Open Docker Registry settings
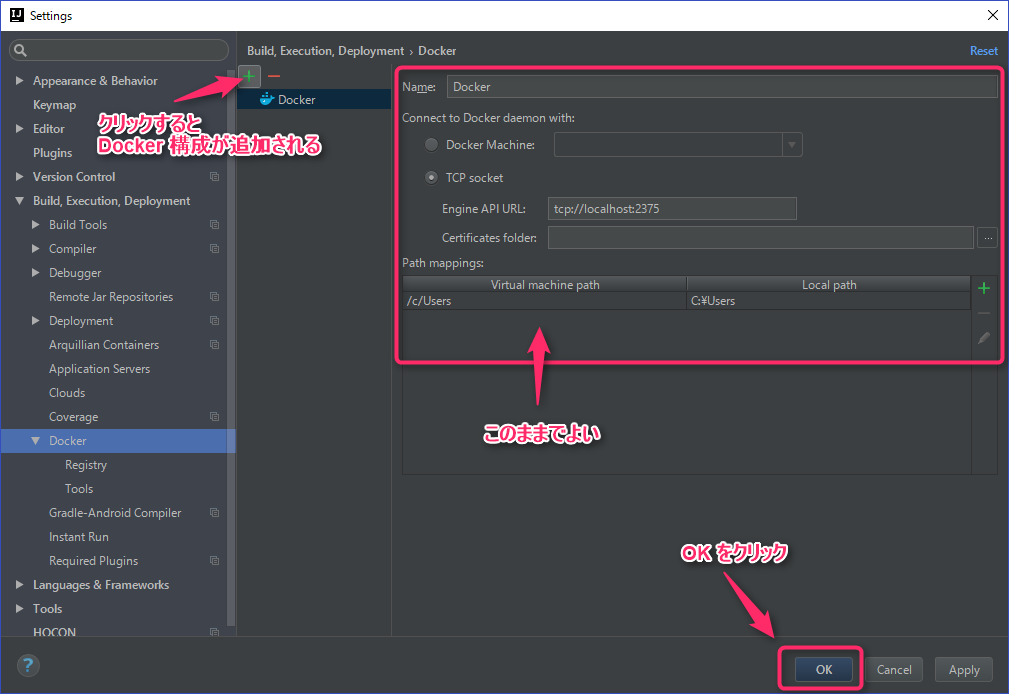Viewport: 1009px width, 694px height. tap(86, 465)
